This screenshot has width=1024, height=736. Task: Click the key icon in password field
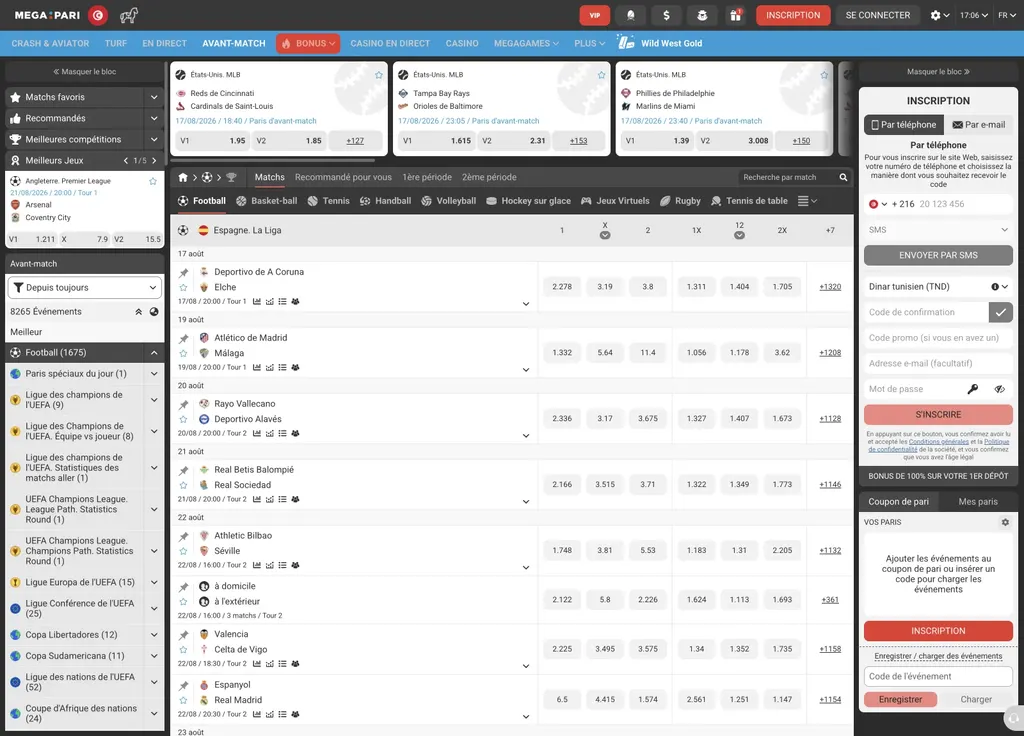click(x=972, y=389)
